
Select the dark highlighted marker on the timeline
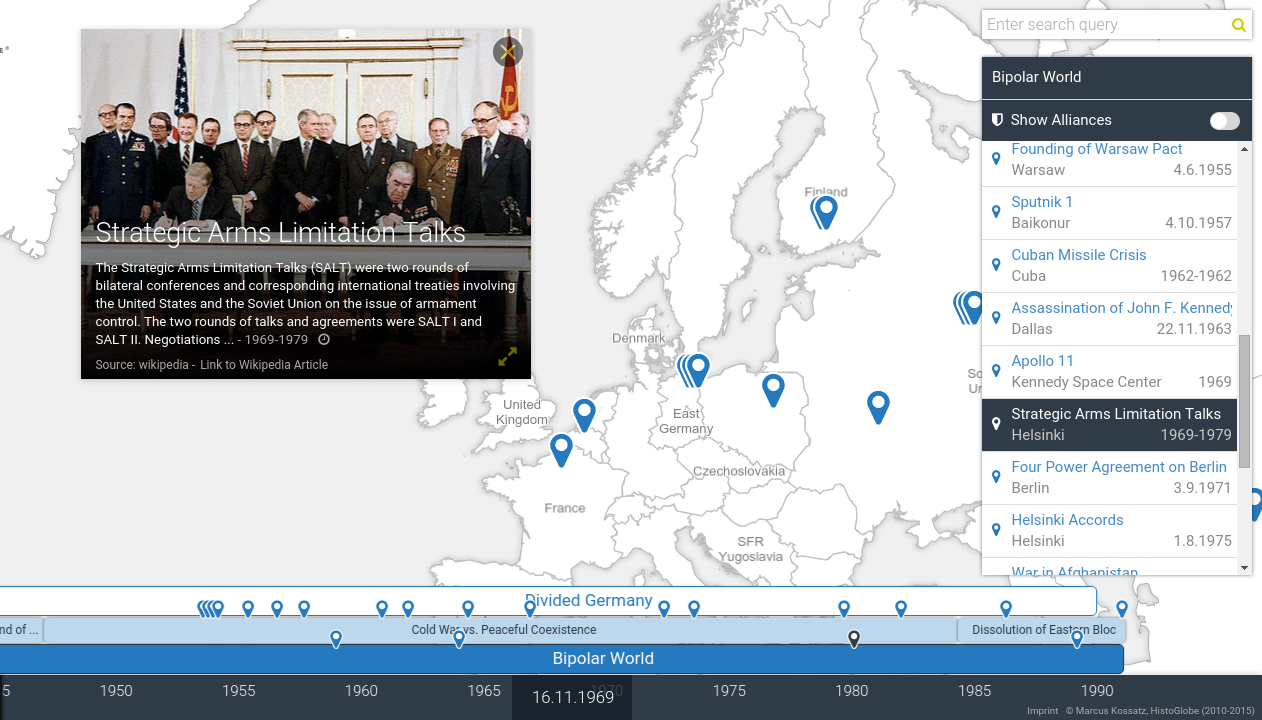[854, 639]
